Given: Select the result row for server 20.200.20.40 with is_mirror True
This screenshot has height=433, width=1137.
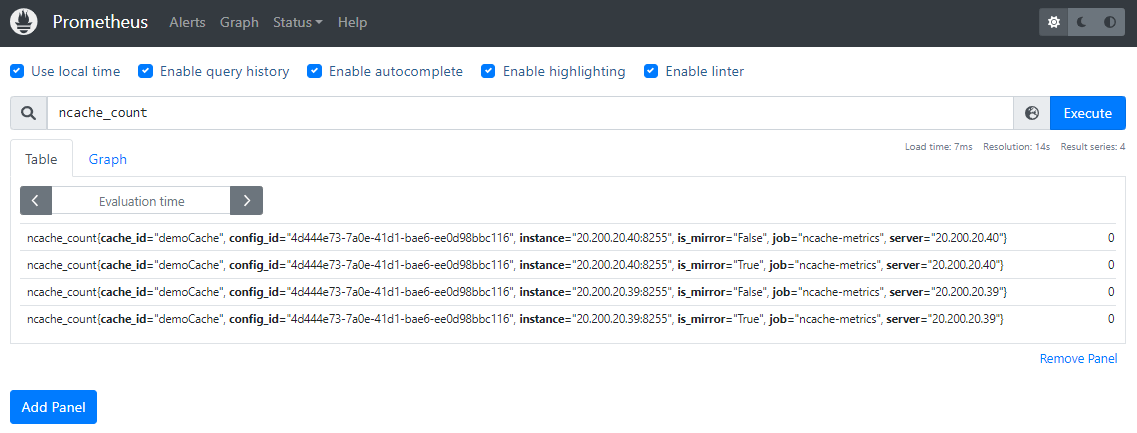Looking at the screenshot, I should [568, 265].
